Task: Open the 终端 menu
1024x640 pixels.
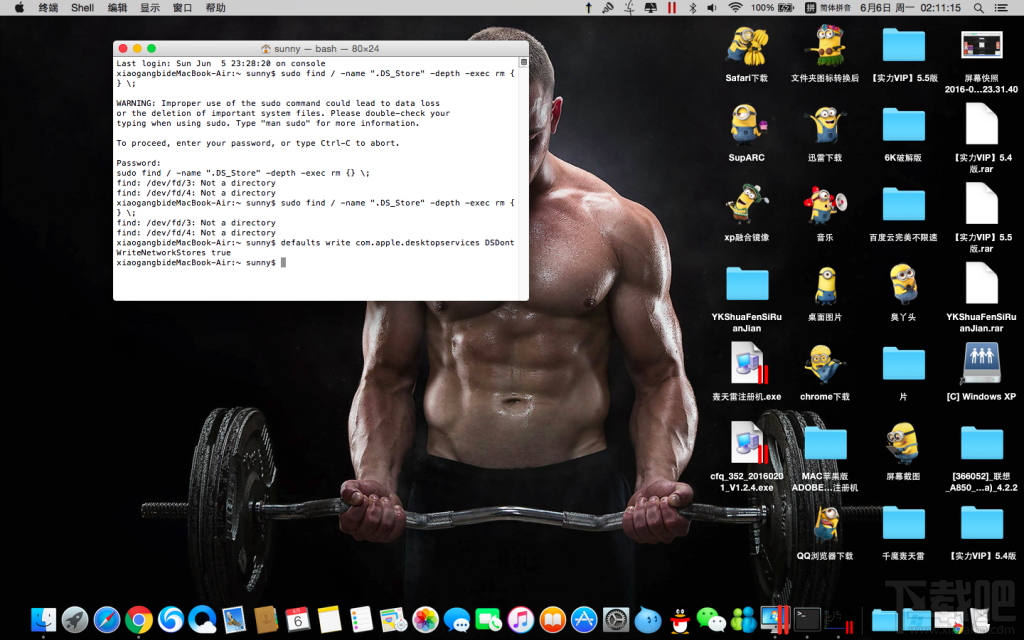Action: click(x=48, y=8)
